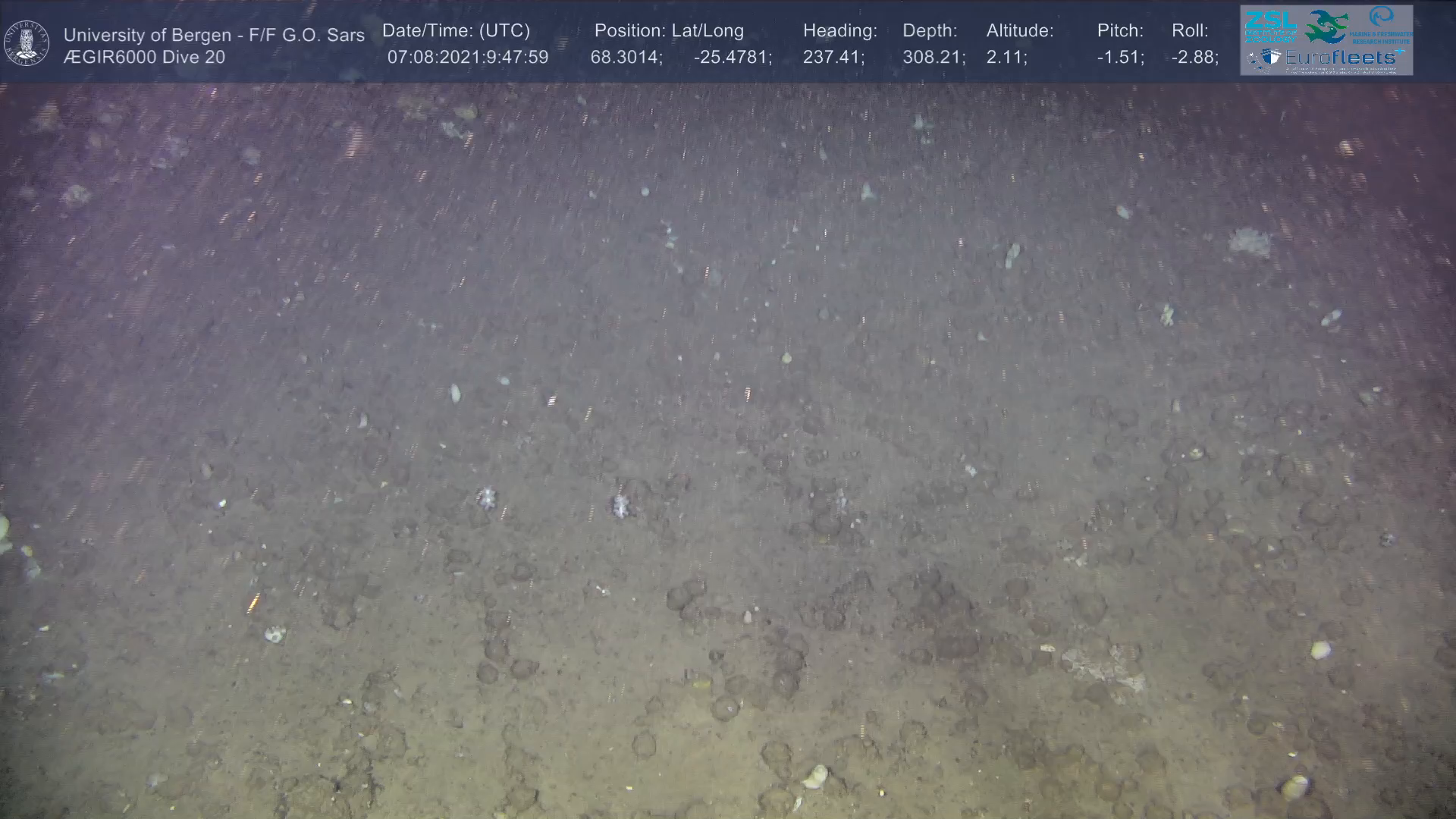Image resolution: width=1456 pixels, height=819 pixels.
Task: Click the green-blue fish pair logo
Action: coord(1326,27)
